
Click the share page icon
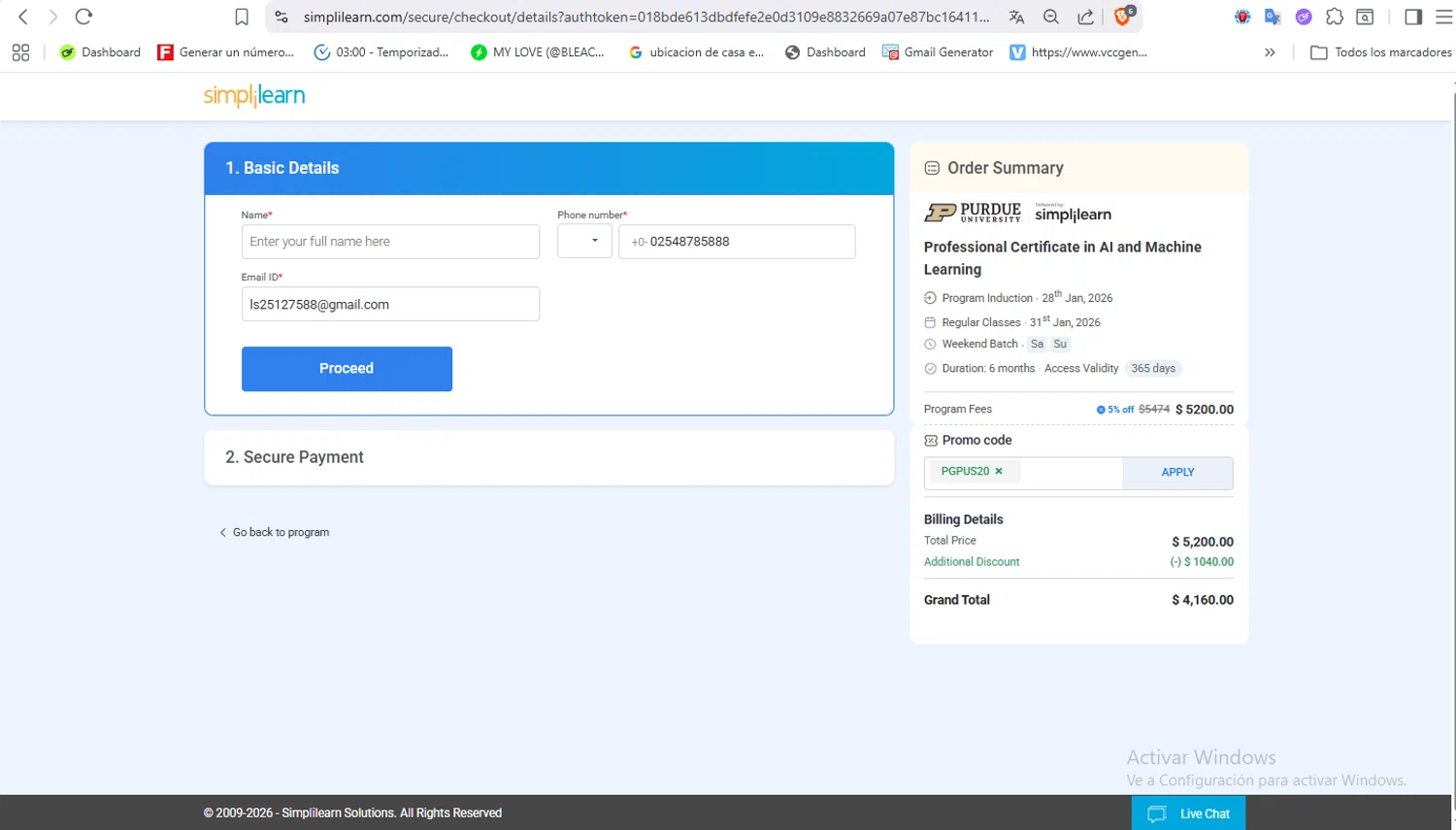[x=1086, y=17]
